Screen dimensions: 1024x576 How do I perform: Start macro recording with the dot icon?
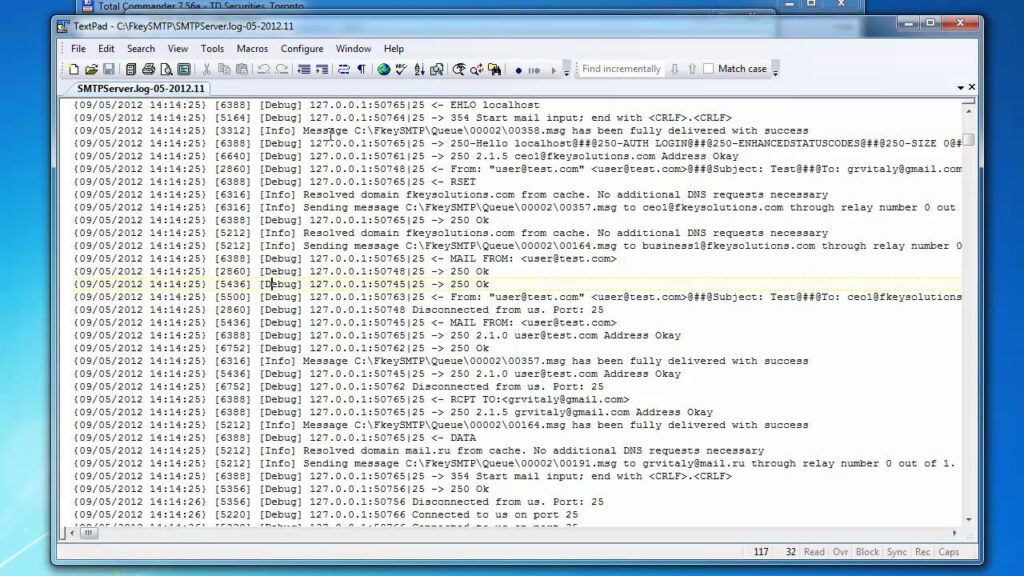point(519,70)
